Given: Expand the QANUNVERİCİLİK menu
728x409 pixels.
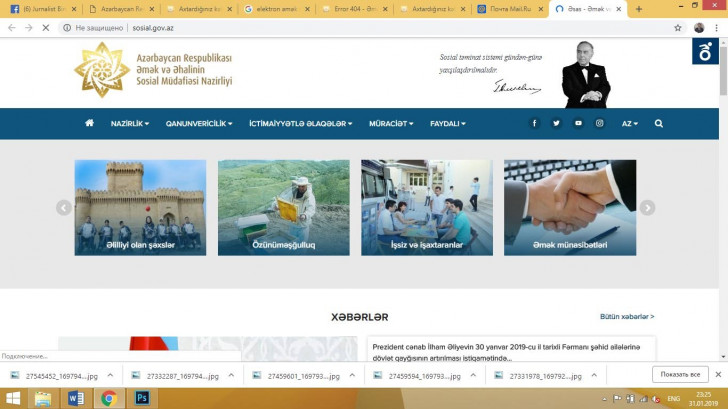Looking at the screenshot, I should coord(199,123).
